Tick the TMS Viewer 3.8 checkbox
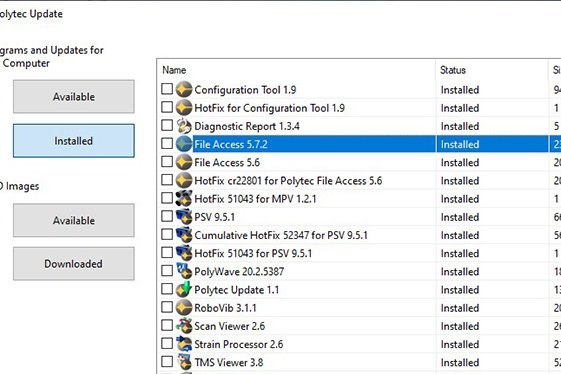This screenshot has width=561, height=374. pyautogui.click(x=167, y=362)
